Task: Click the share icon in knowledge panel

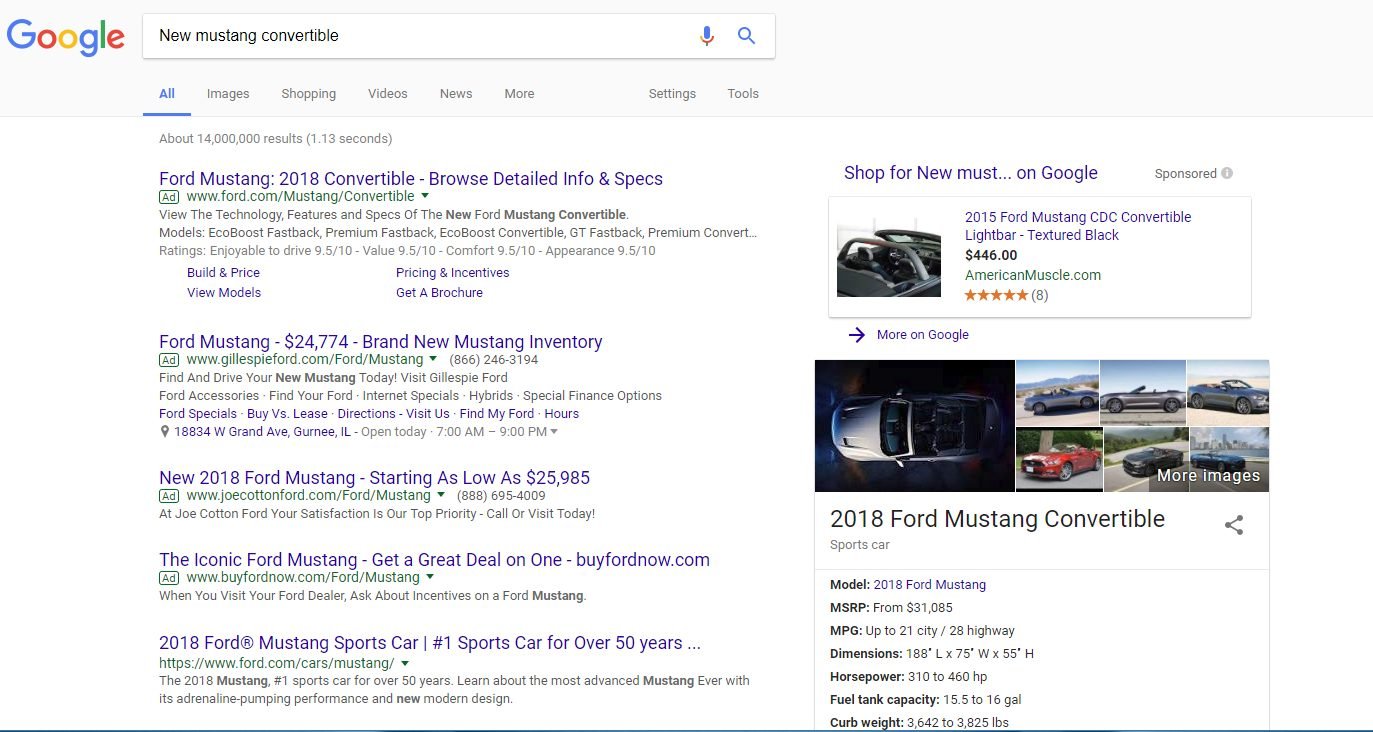Action: (x=1234, y=525)
